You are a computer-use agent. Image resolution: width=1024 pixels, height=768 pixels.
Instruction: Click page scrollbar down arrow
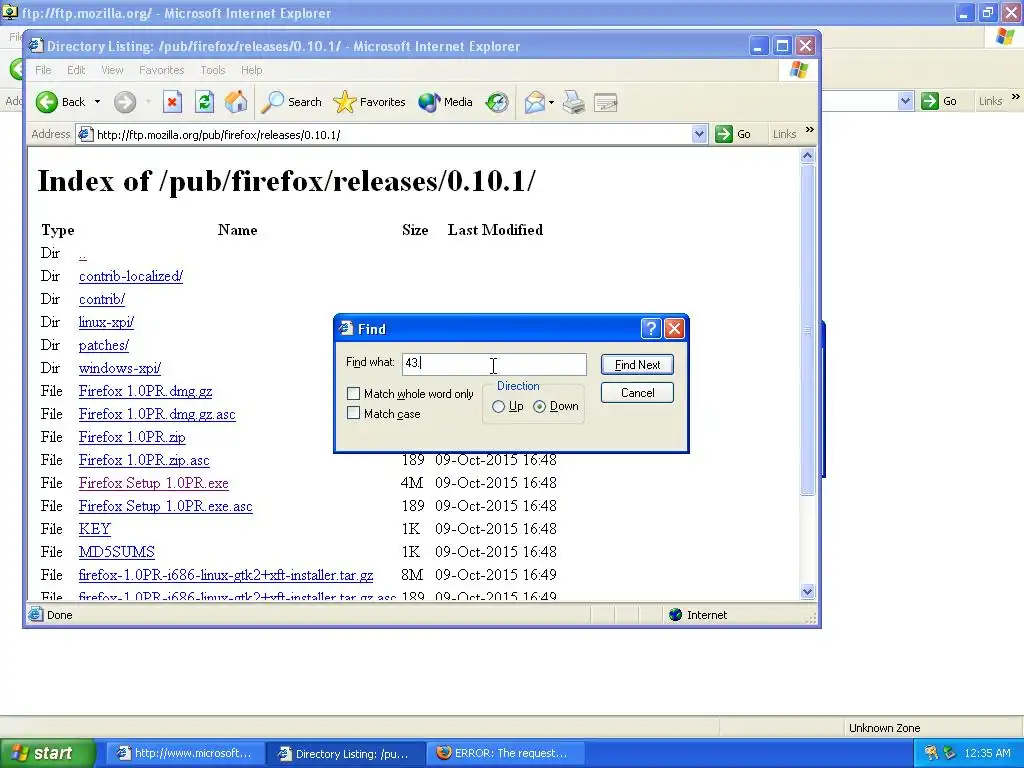807,592
